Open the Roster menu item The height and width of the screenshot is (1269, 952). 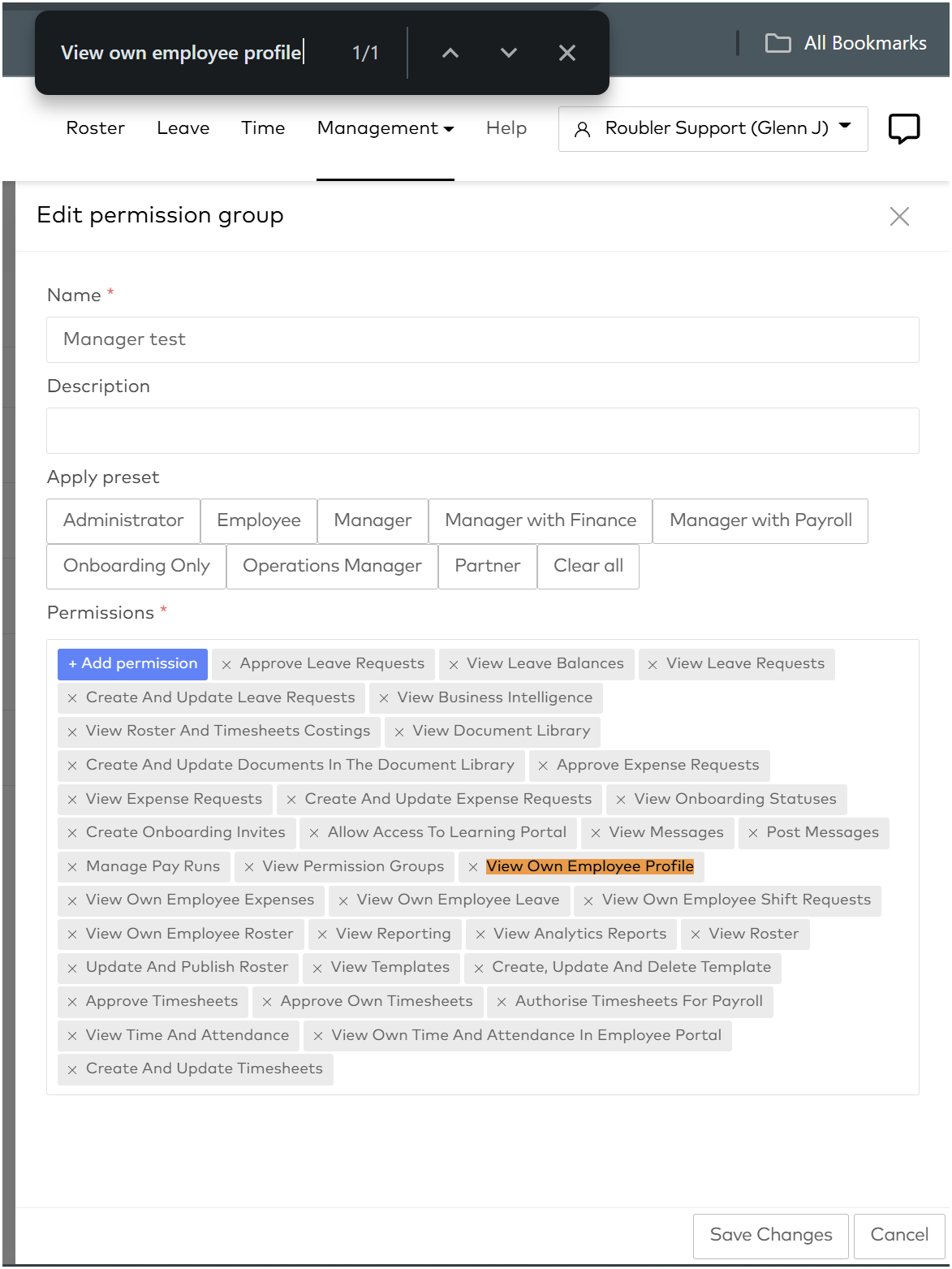[x=96, y=128]
